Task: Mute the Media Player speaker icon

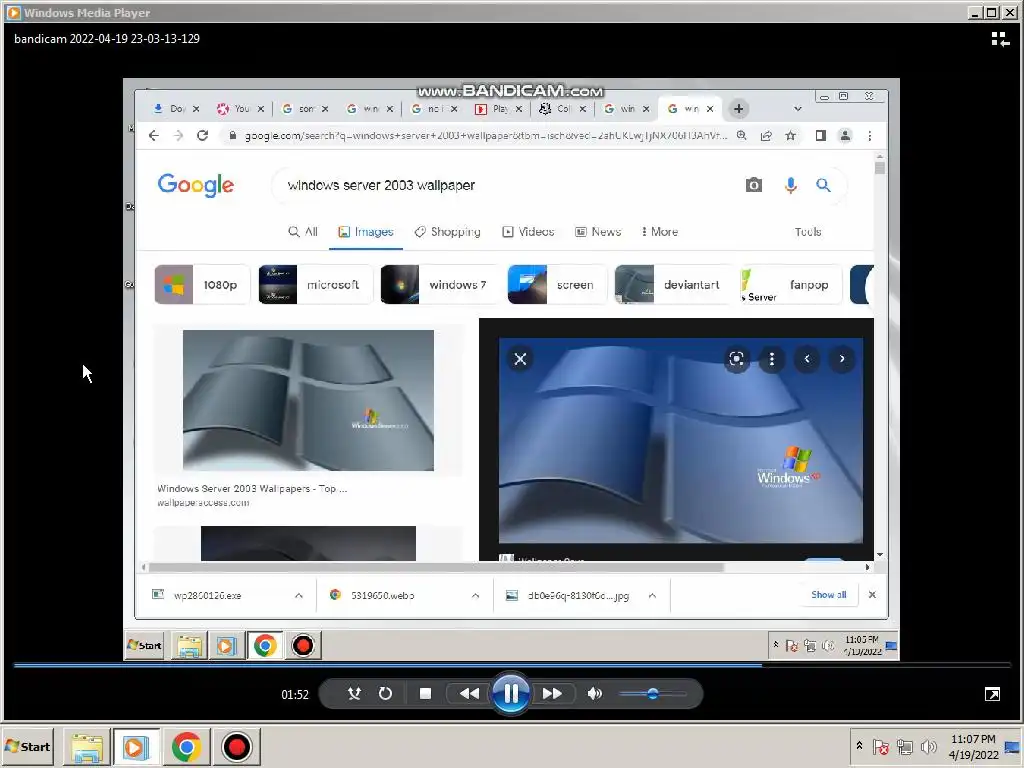Action: [594, 694]
